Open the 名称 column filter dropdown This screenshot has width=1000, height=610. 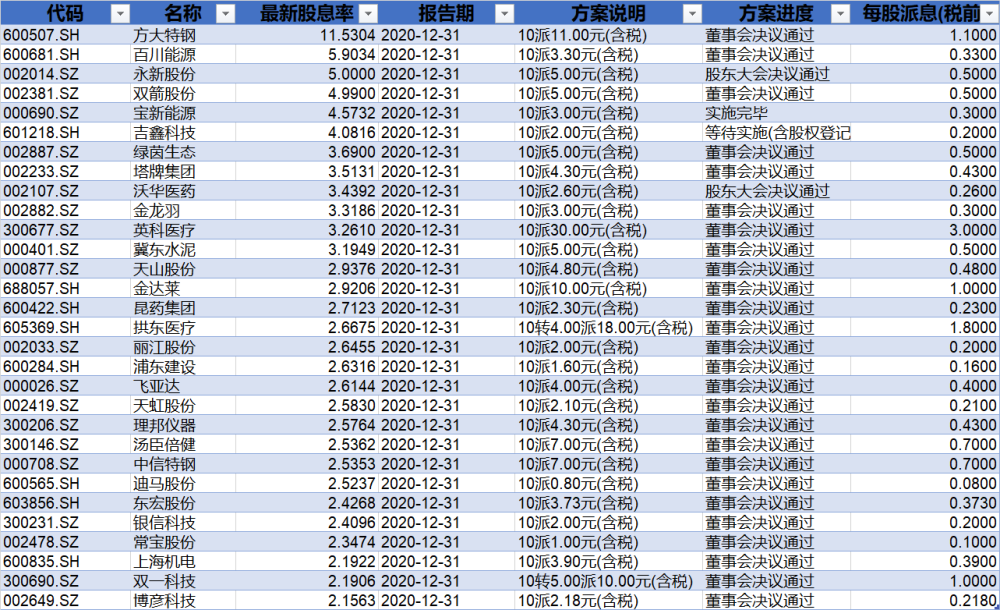click(x=225, y=13)
